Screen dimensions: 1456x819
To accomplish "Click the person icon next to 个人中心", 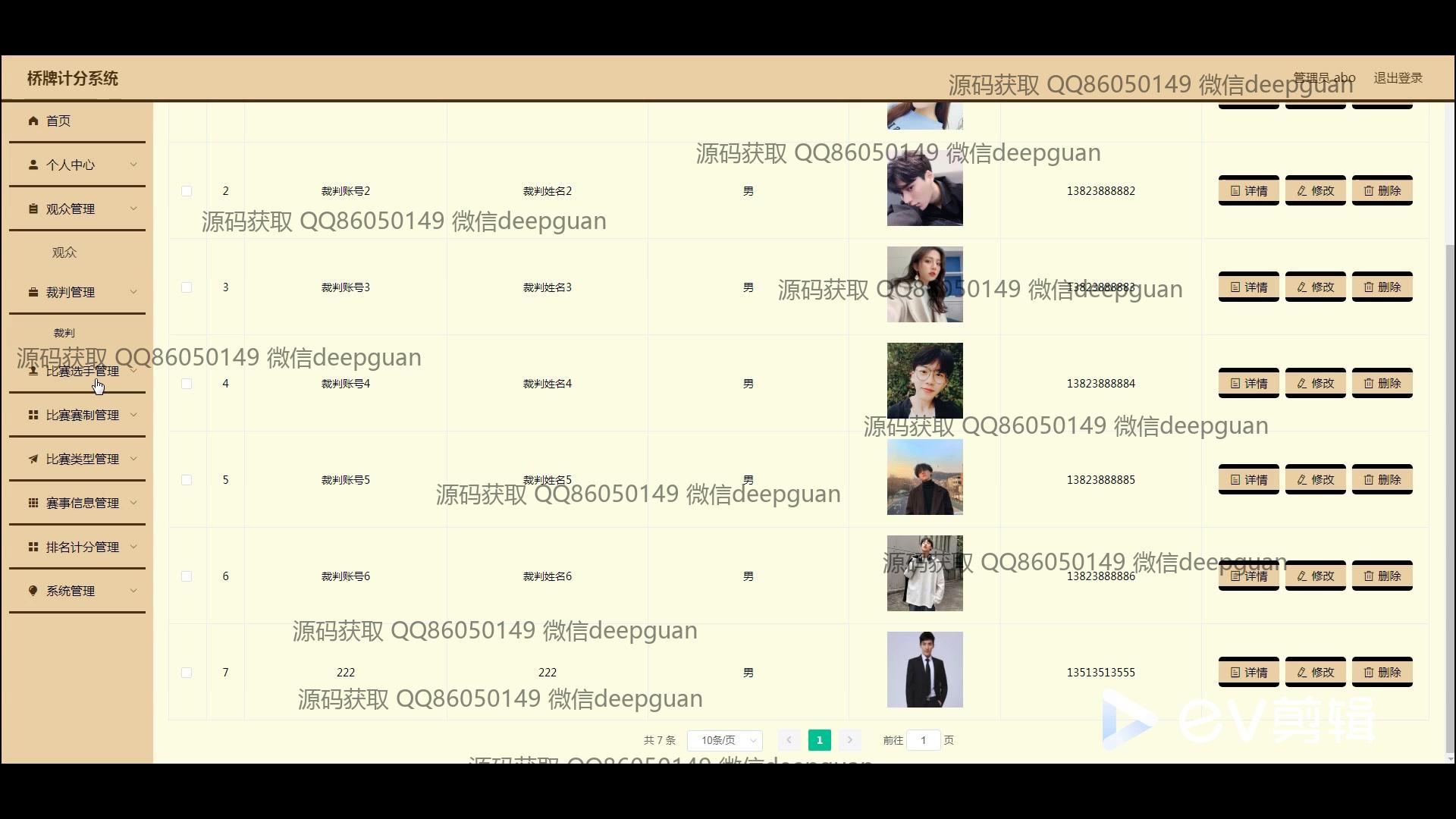I will point(33,165).
